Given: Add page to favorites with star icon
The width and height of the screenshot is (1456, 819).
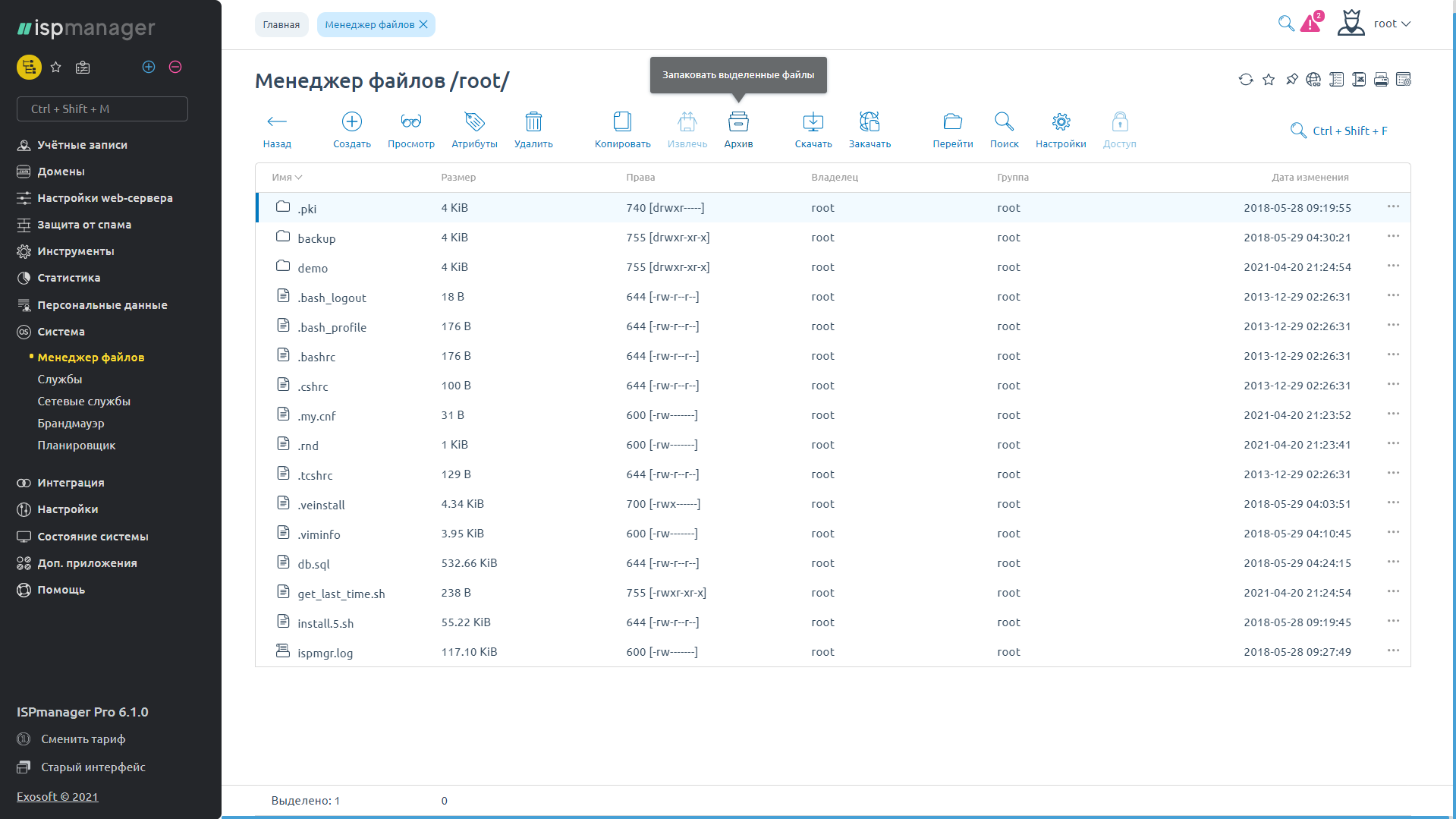Looking at the screenshot, I should (x=1269, y=80).
